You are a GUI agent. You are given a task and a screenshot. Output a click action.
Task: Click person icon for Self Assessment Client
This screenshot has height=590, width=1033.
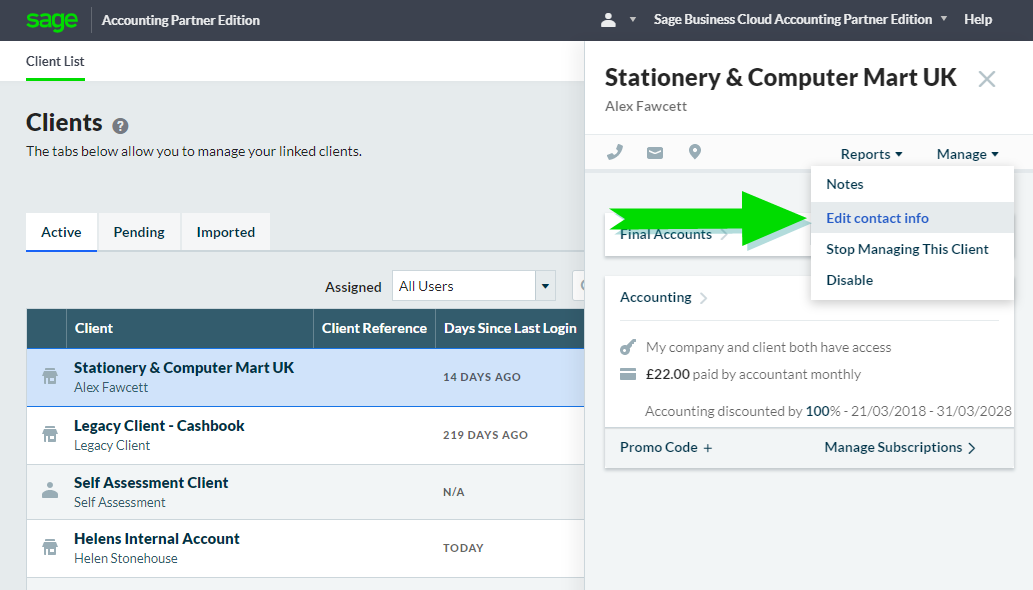[49, 491]
